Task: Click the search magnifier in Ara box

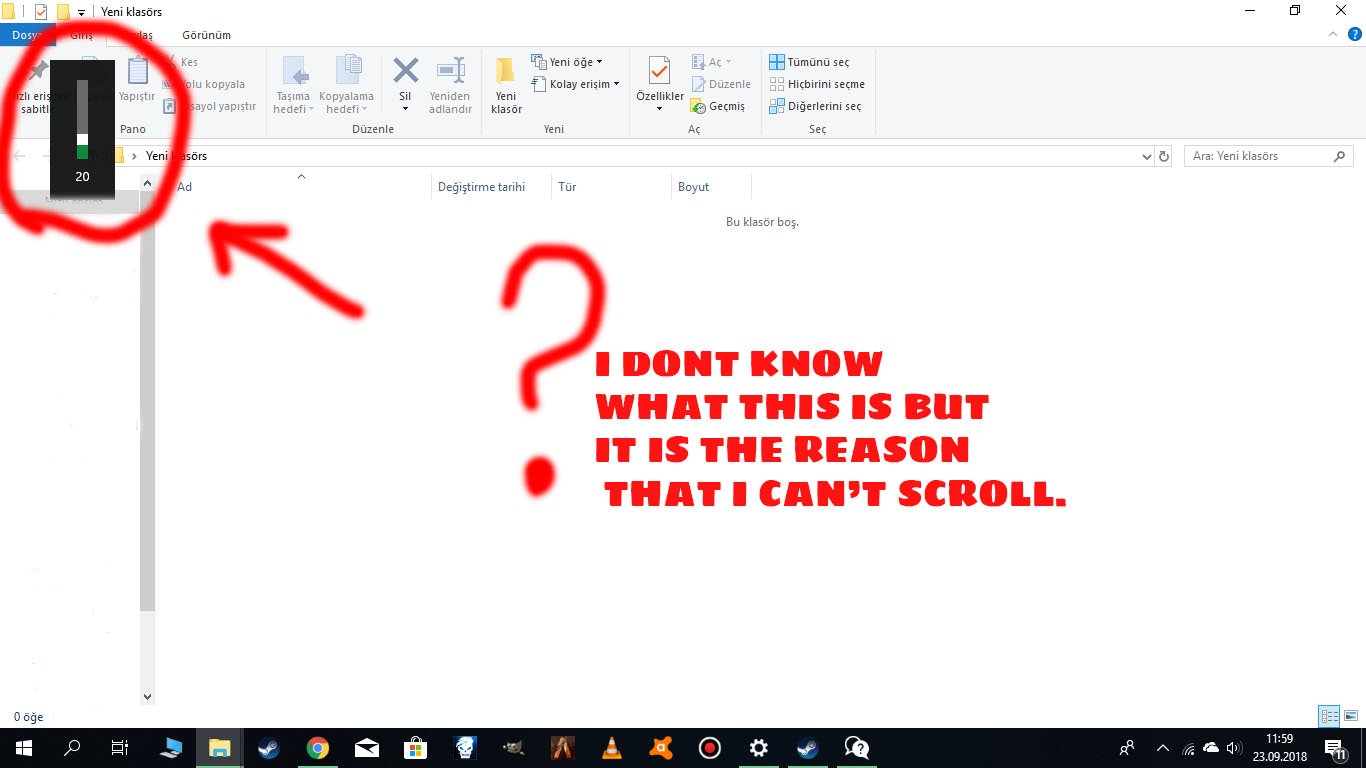Action: tap(1339, 156)
